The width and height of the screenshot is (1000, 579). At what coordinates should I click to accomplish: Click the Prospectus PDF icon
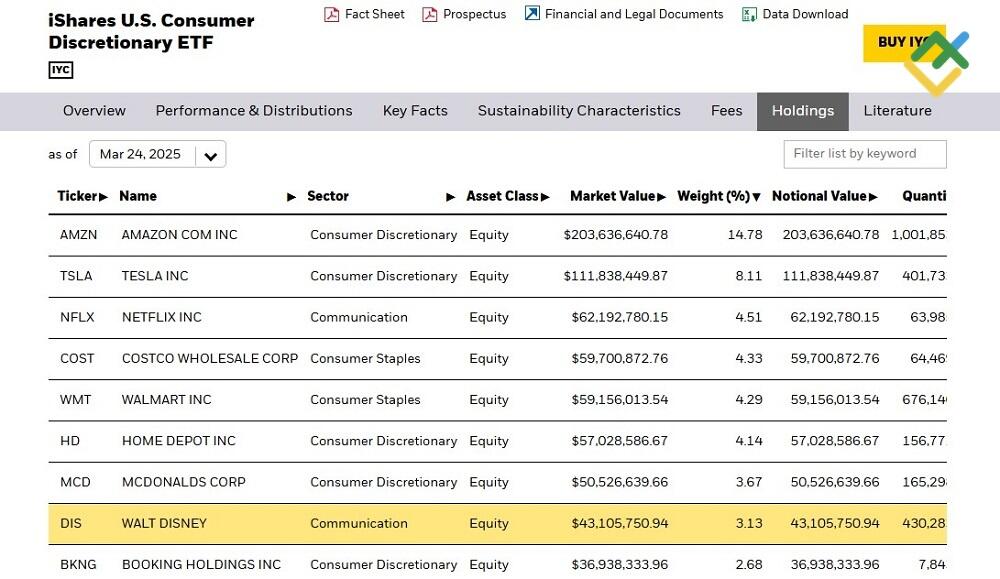(430, 14)
